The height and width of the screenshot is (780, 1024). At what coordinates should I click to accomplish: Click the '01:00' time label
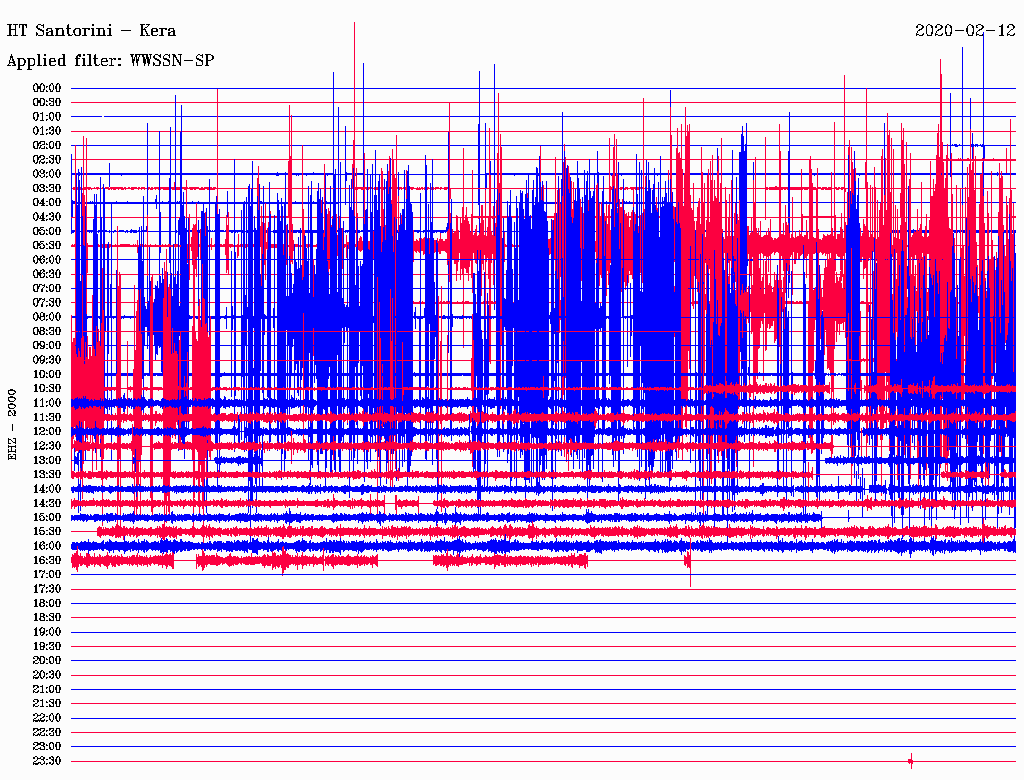click(47, 117)
